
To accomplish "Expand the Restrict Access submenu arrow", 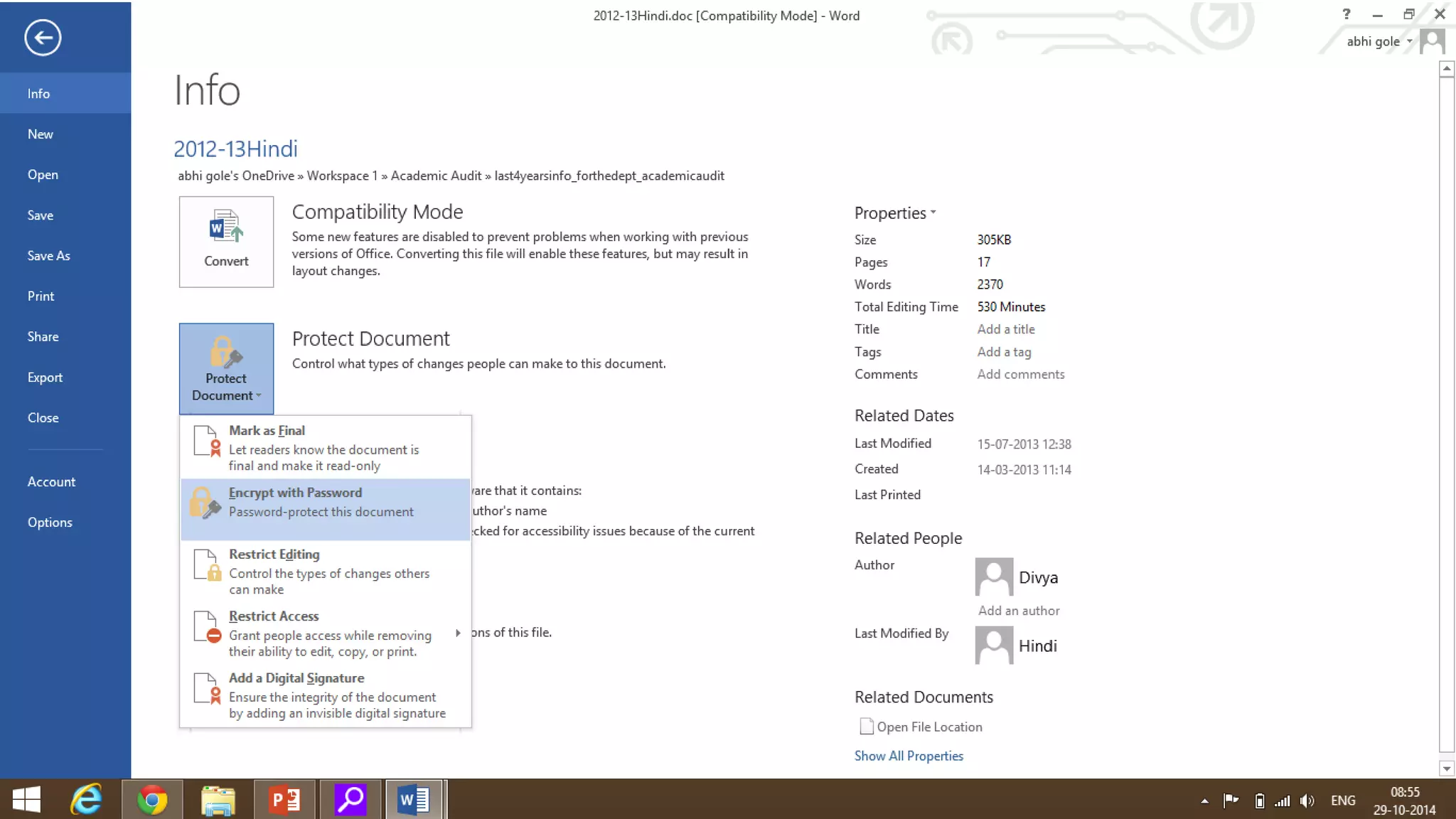I will pyautogui.click(x=458, y=633).
